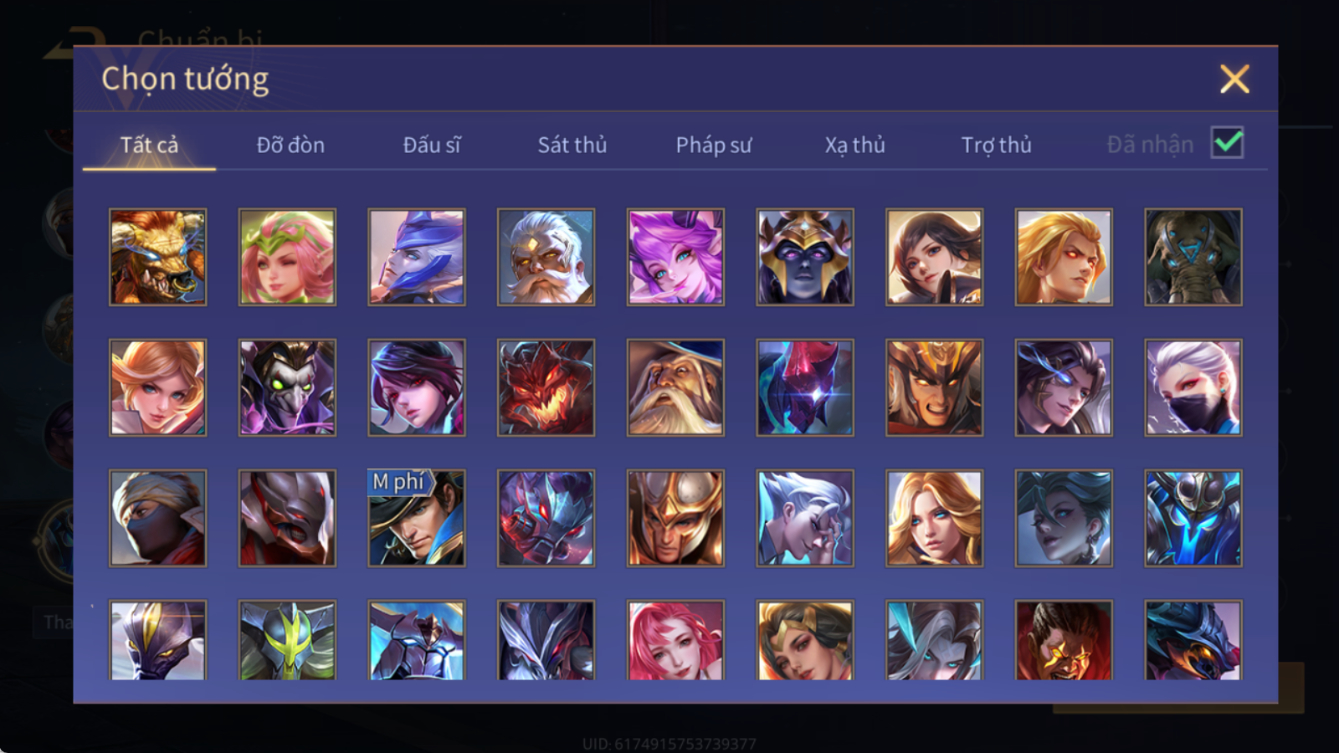Screen dimensions: 1339x753
Task: Pick the white-bearded old man hero
Action: click(x=546, y=257)
